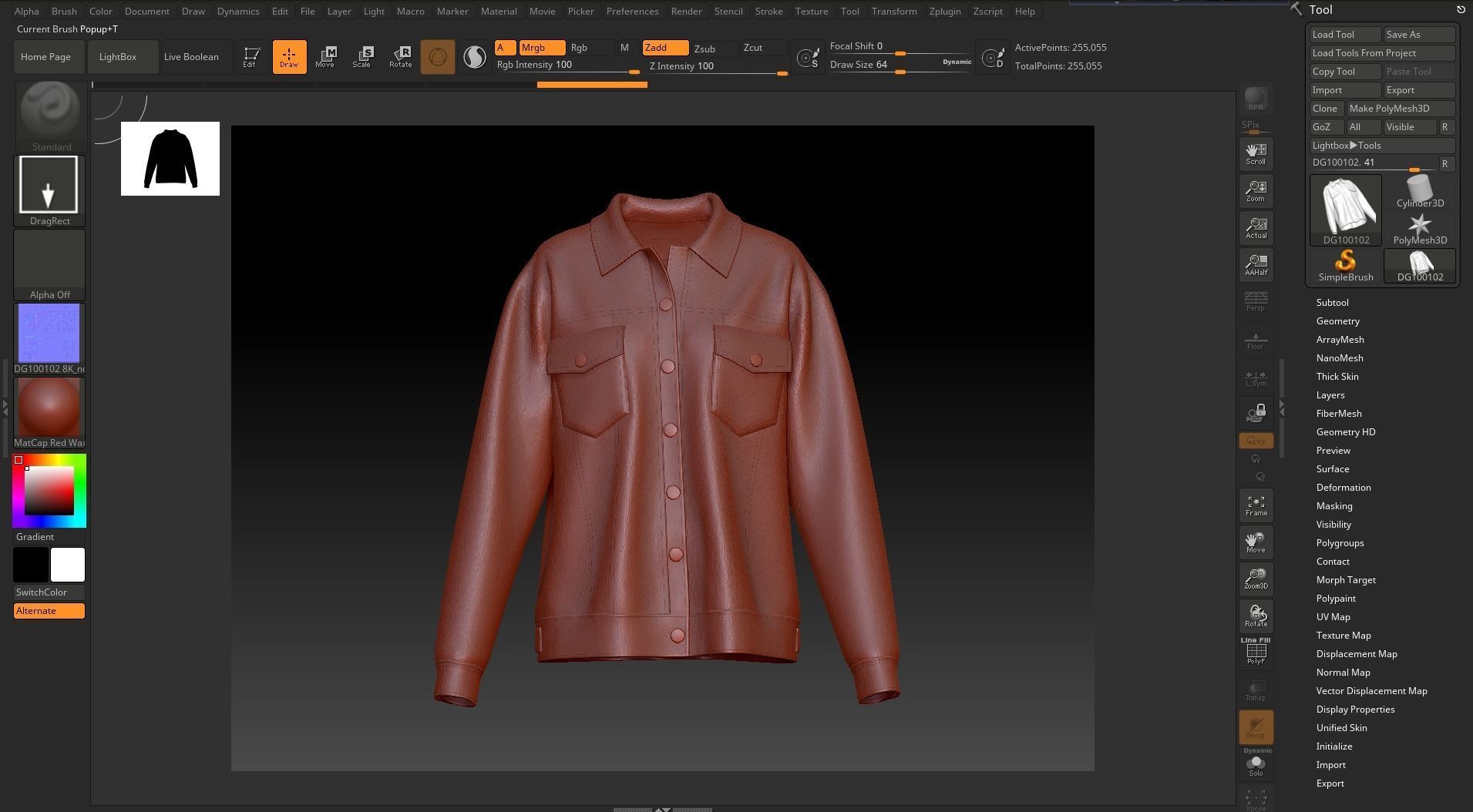The image size is (1473, 812).
Task: Switch to Rotate gizmo mode
Action: point(400,57)
